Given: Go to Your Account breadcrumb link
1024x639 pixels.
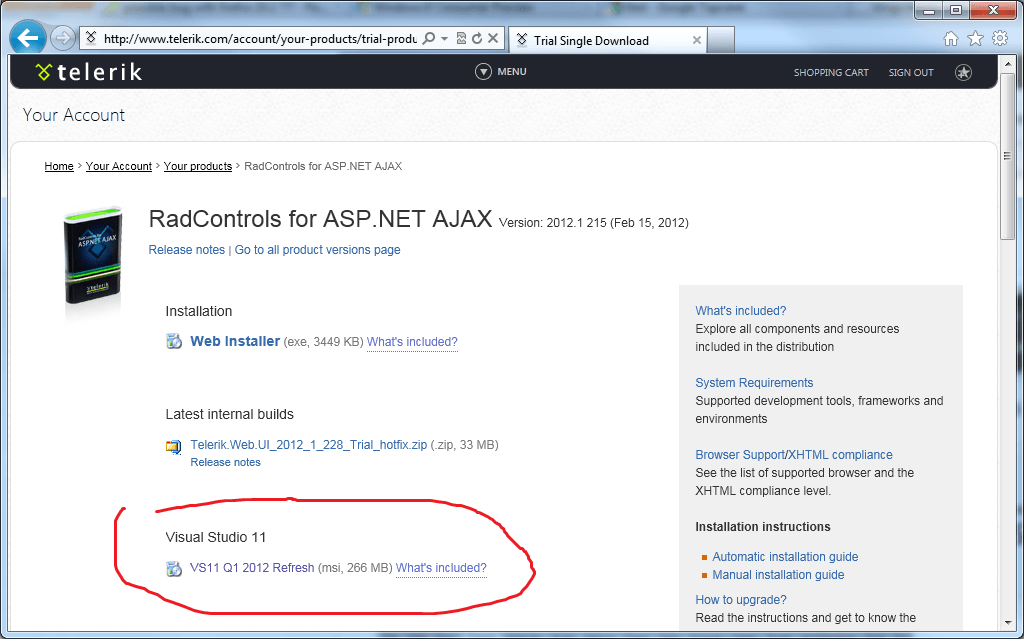Looking at the screenshot, I should pyautogui.click(x=119, y=166).
